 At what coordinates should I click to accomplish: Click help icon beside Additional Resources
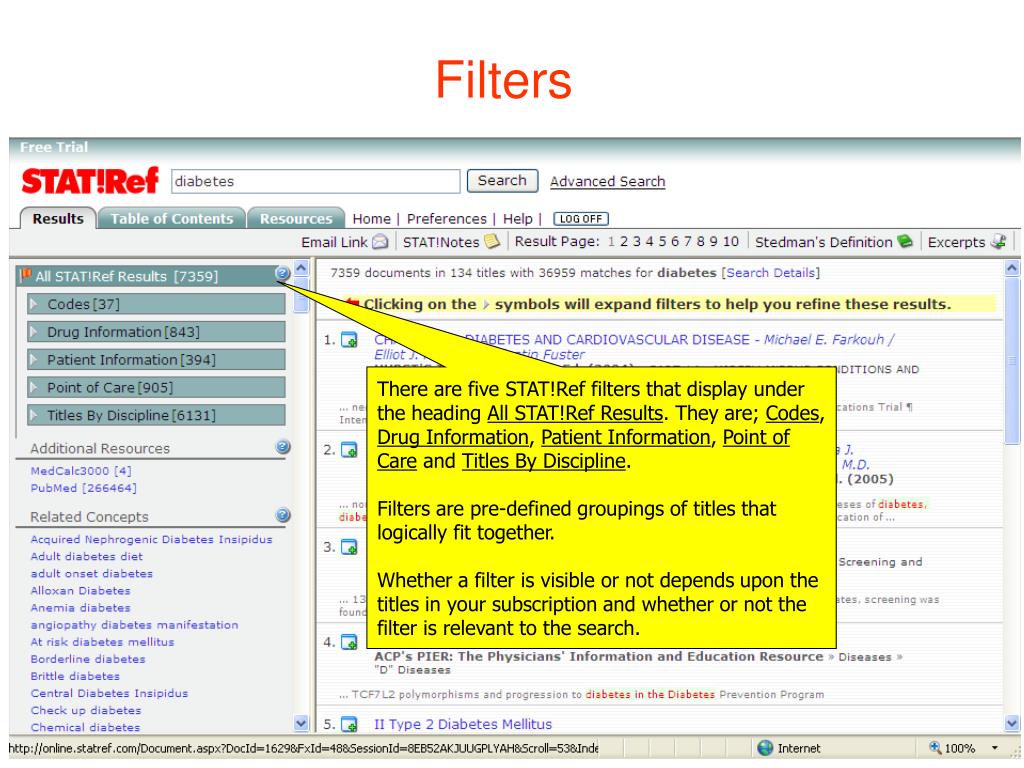pyautogui.click(x=283, y=447)
